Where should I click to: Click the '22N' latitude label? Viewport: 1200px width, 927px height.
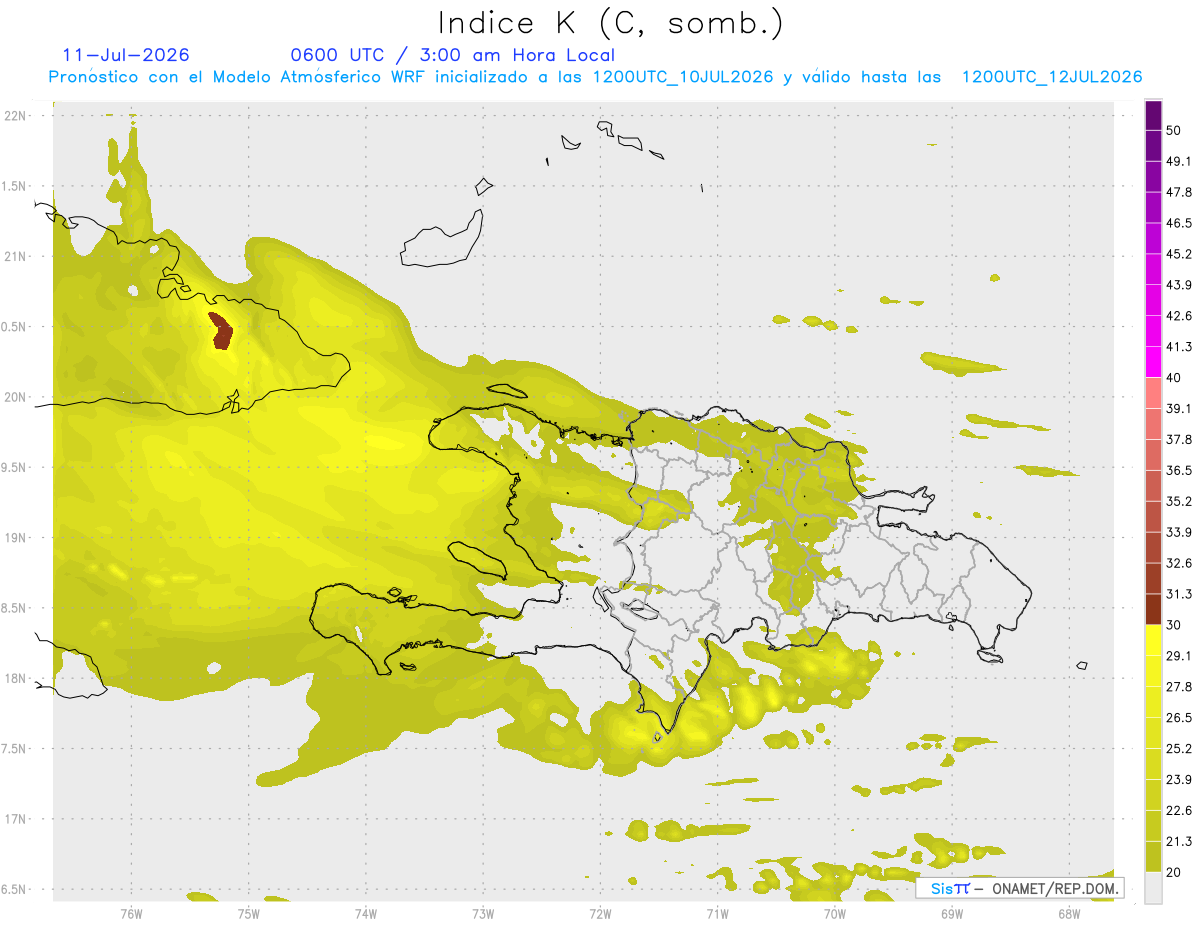pyautogui.click(x=16, y=116)
